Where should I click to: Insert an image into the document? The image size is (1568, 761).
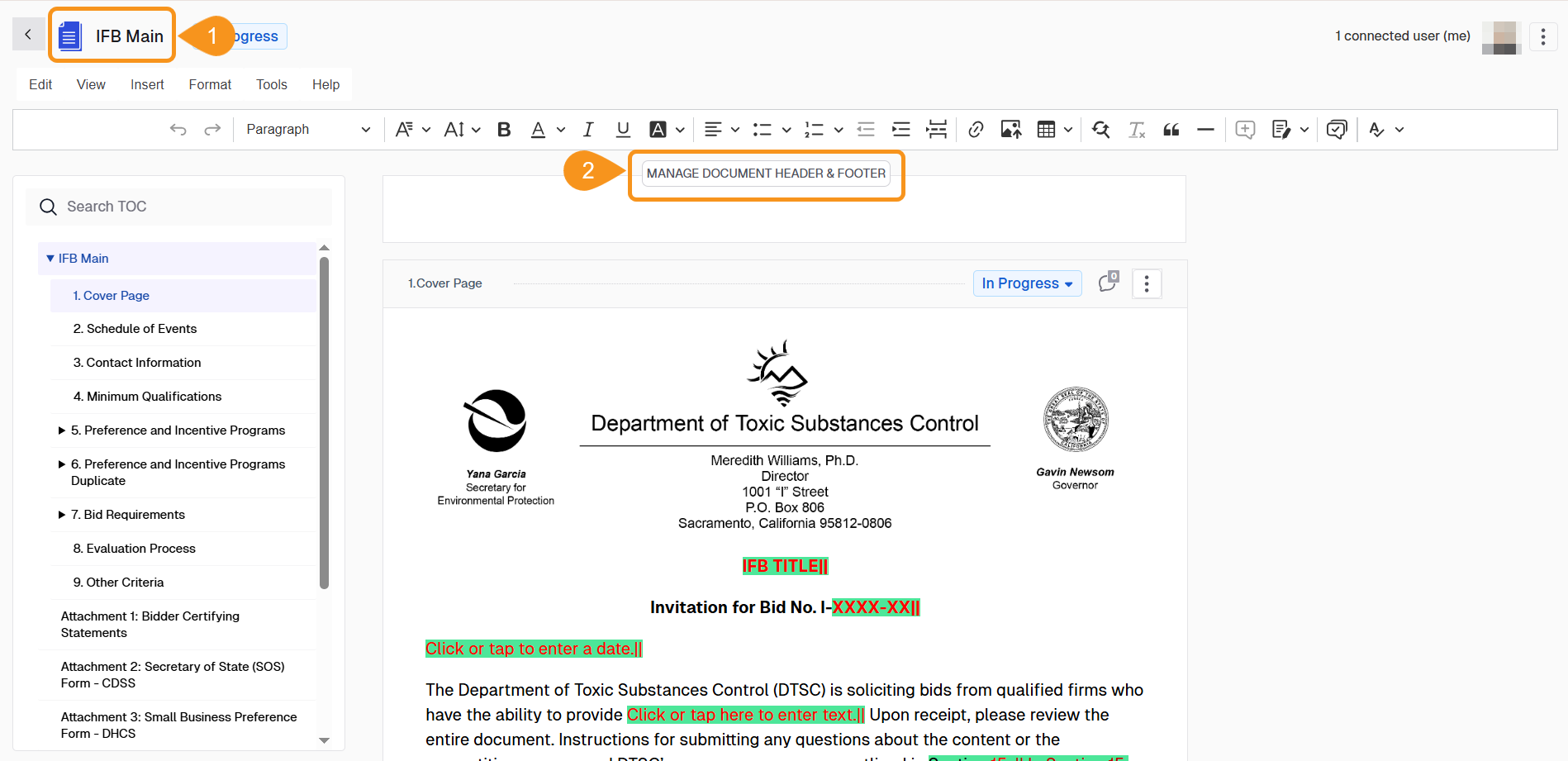tap(1010, 129)
